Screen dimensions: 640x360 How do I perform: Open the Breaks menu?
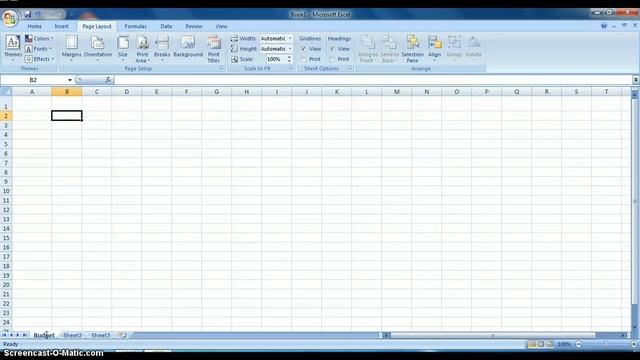[x=162, y=49]
